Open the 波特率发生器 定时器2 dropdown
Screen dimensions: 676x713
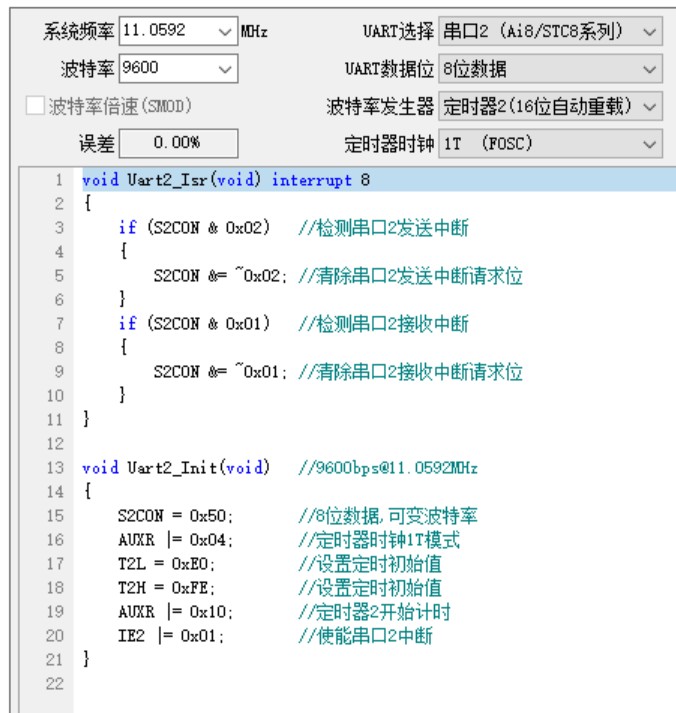point(550,106)
